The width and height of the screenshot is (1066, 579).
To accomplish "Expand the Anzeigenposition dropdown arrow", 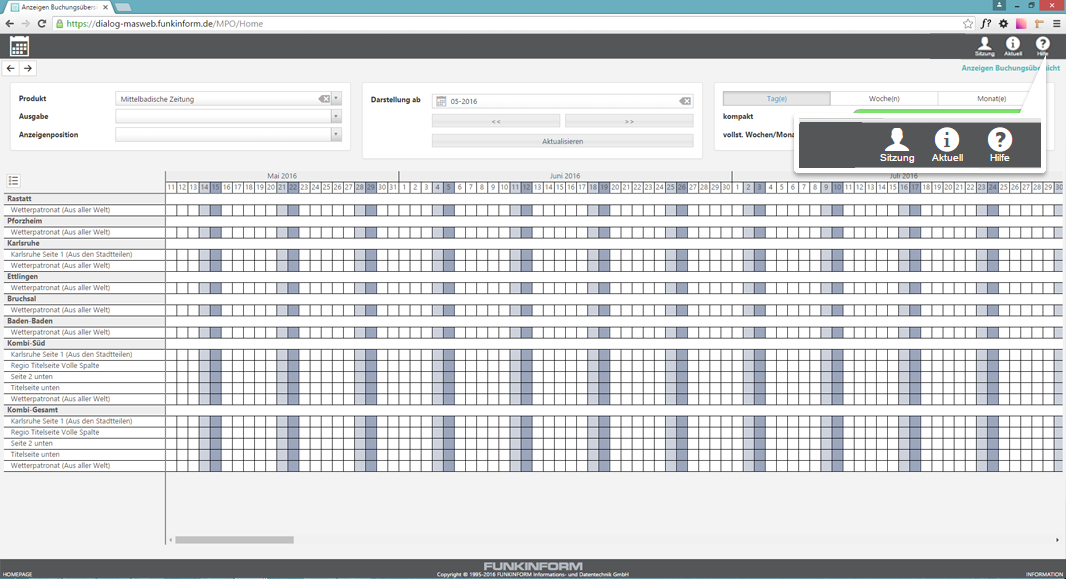I will pos(336,135).
